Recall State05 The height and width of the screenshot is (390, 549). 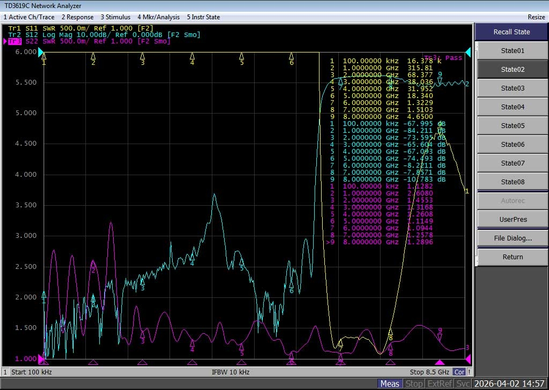click(512, 126)
